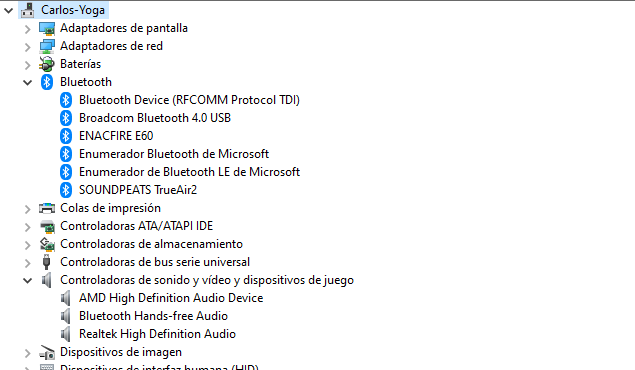Select Bluetooth Device (RFCOMM Protocol TDI)
635x370 pixels.
(189, 100)
